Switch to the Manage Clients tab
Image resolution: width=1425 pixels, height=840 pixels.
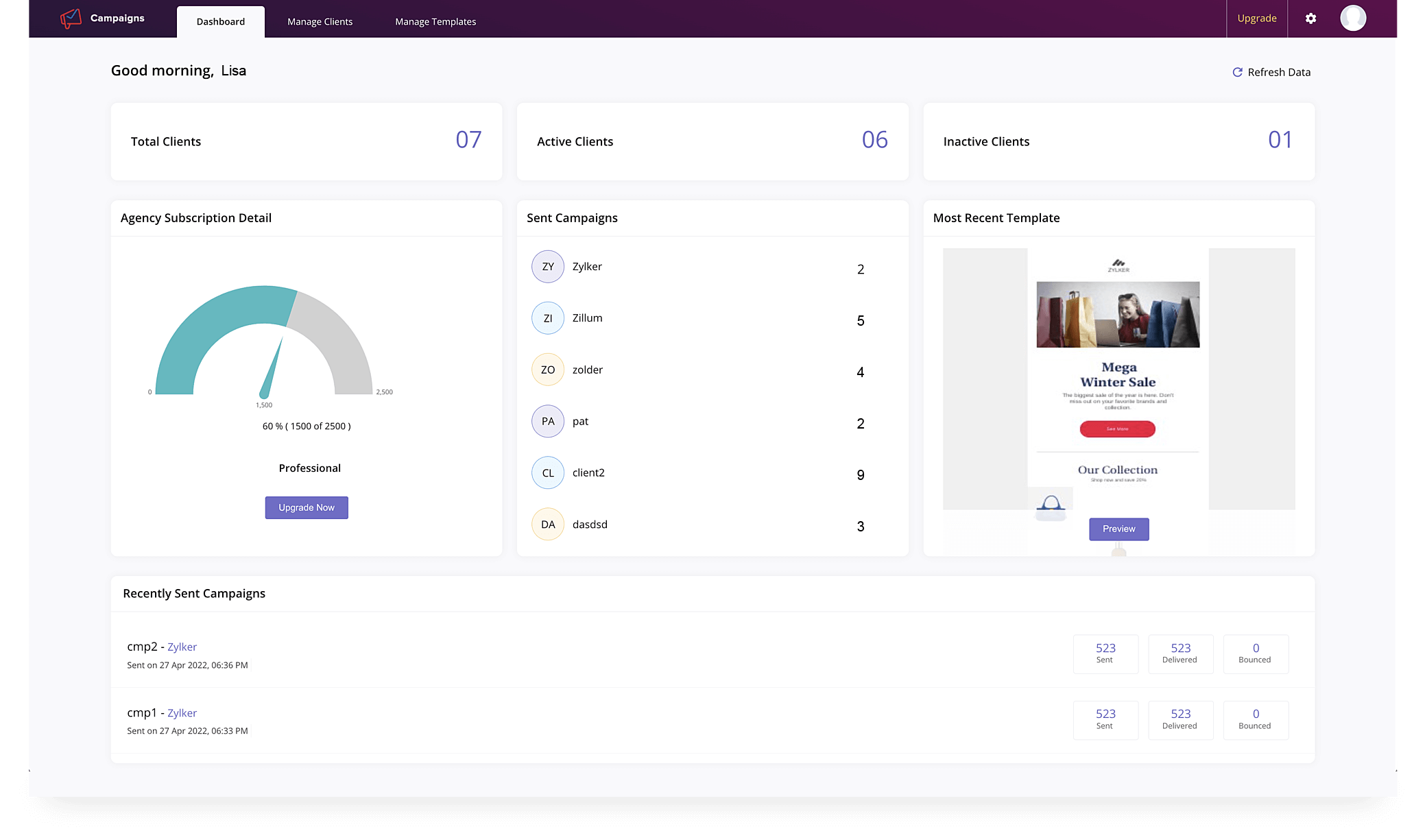click(320, 21)
